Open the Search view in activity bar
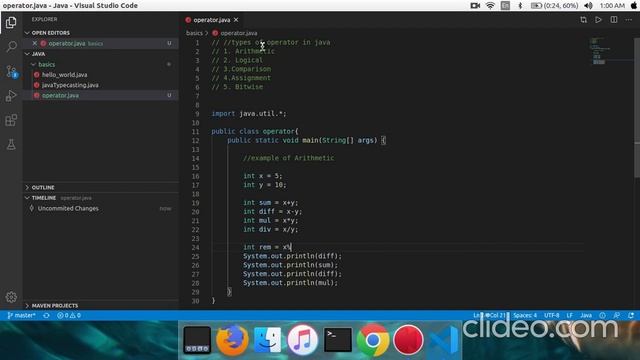The image size is (640, 360). [x=11, y=47]
